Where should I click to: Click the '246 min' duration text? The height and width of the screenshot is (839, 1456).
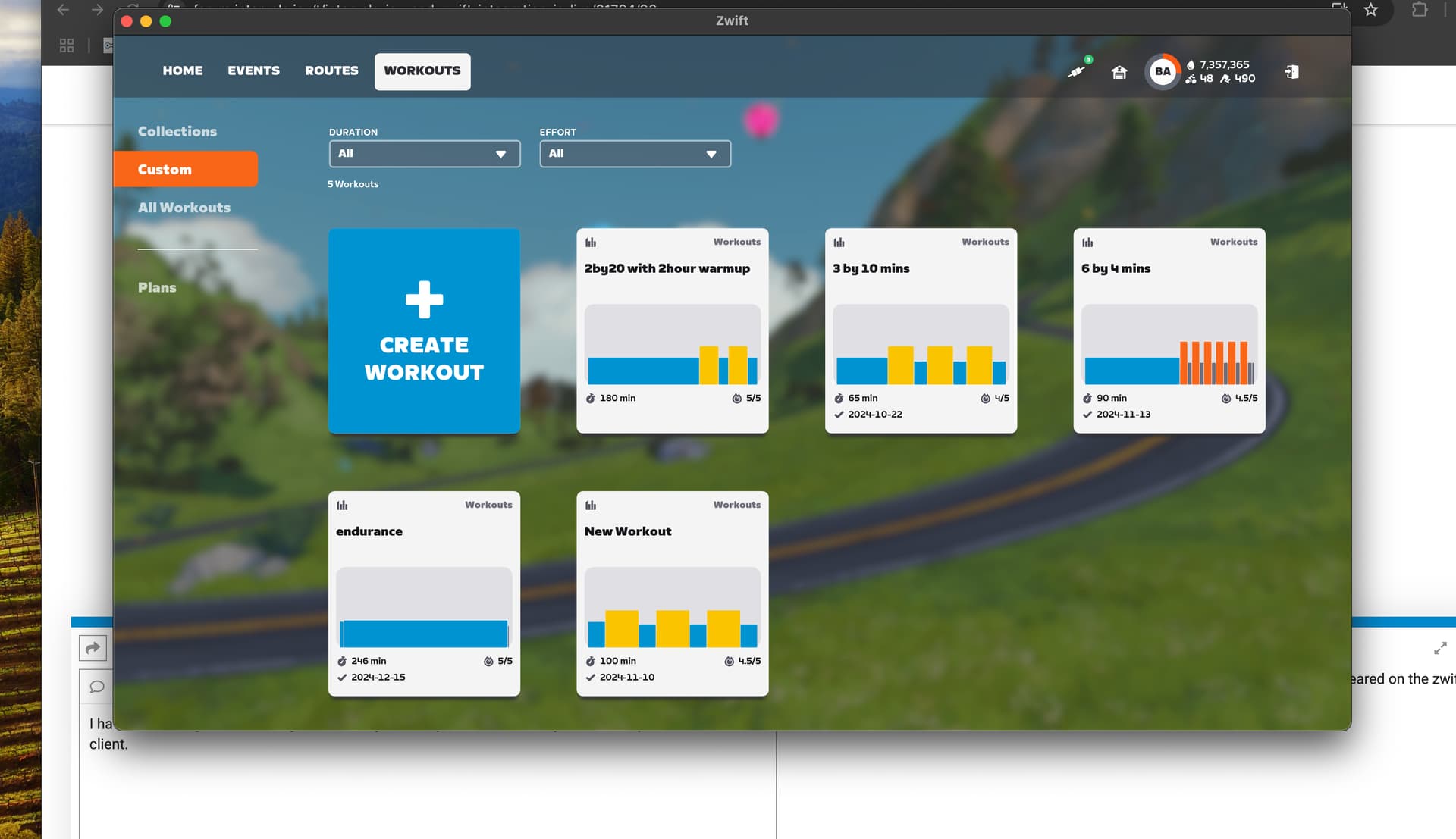pos(369,662)
